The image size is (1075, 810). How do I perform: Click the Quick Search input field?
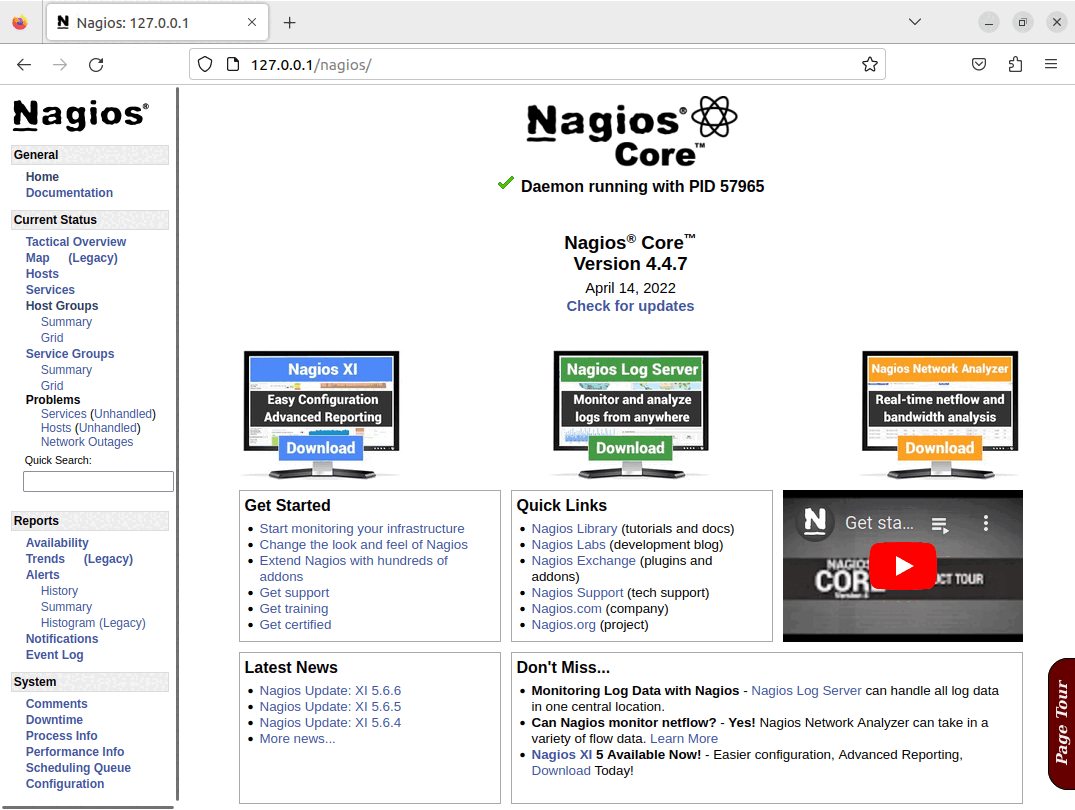click(x=98, y=481)
